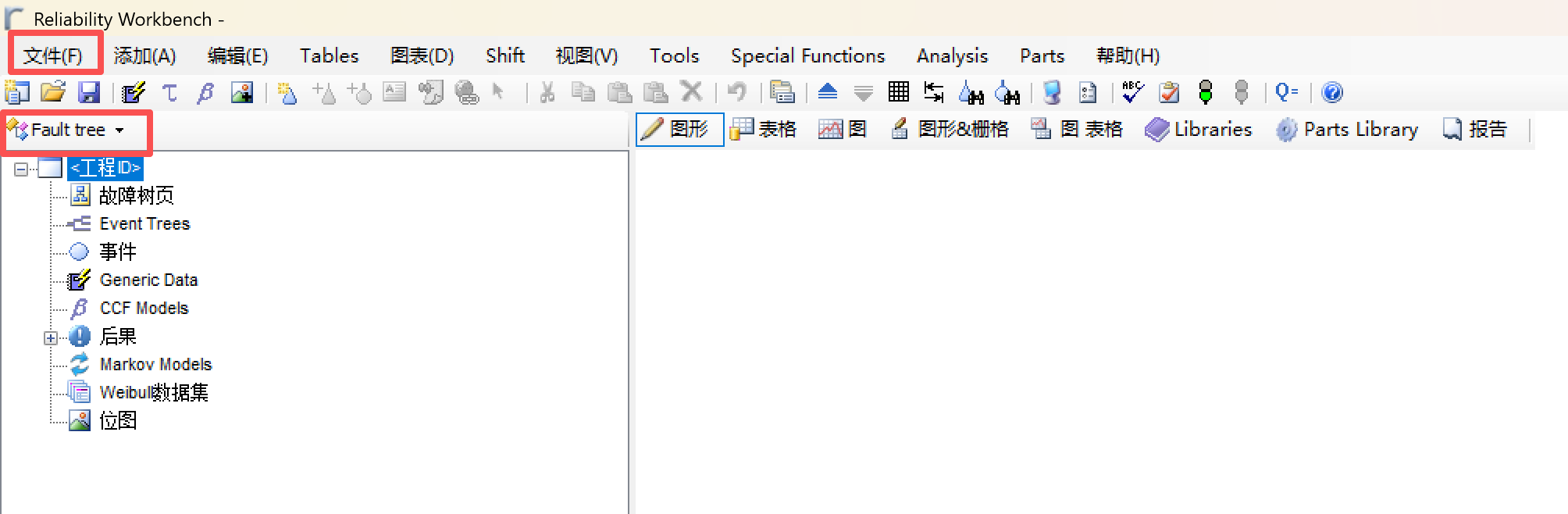Open help with blue question mark icon
Image resolution: width=1568 pixels, height=514 pixels.
click(x=1332, y=93)
